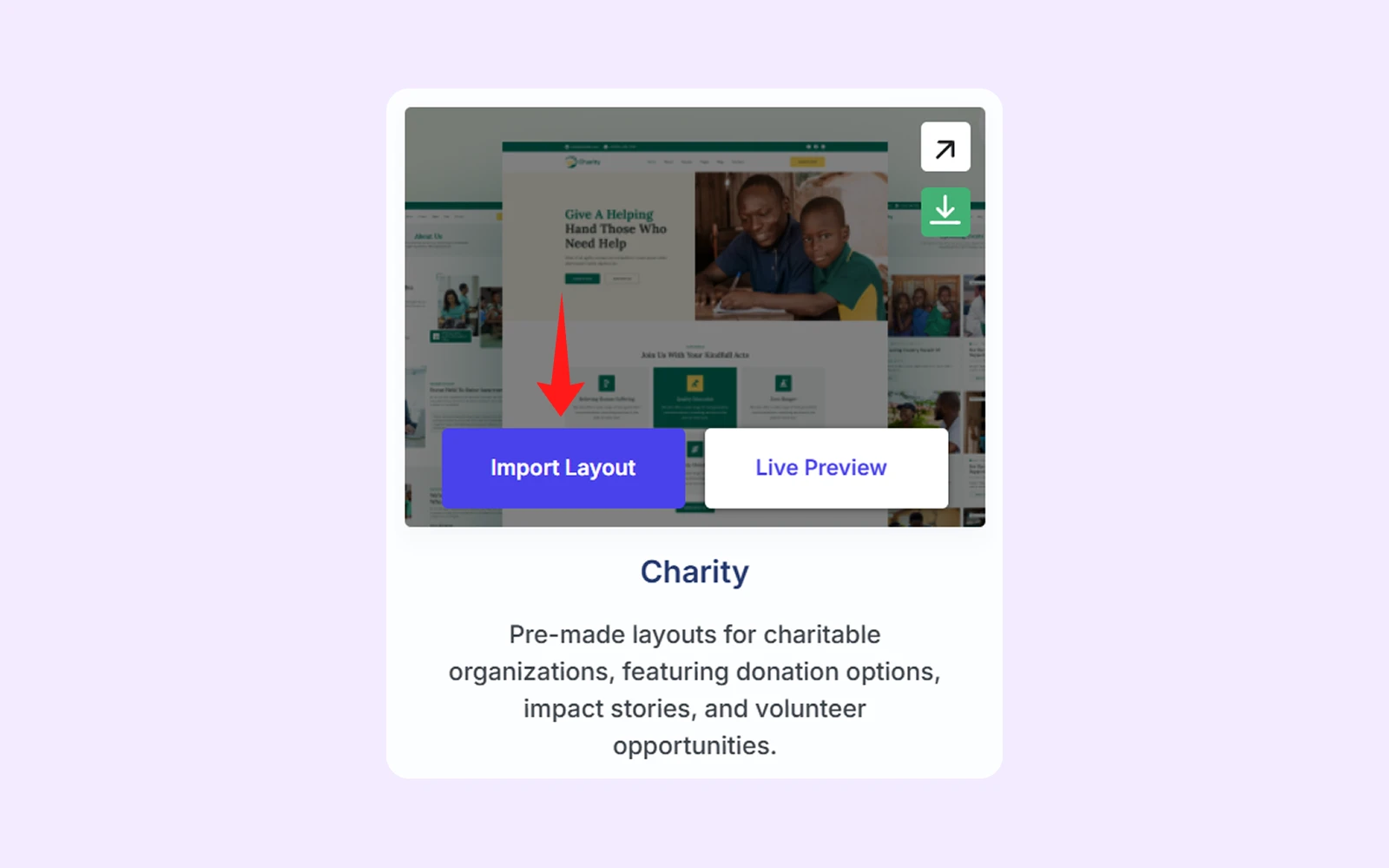The height and width of the screenshot is (868, 1389).
Task: Click the layout description paragraph
Action: click(x=694, y=690)
